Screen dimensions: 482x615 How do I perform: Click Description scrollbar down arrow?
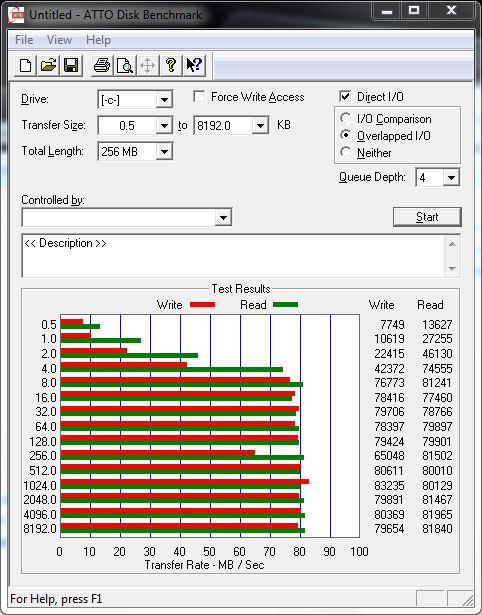coord(452,269)
